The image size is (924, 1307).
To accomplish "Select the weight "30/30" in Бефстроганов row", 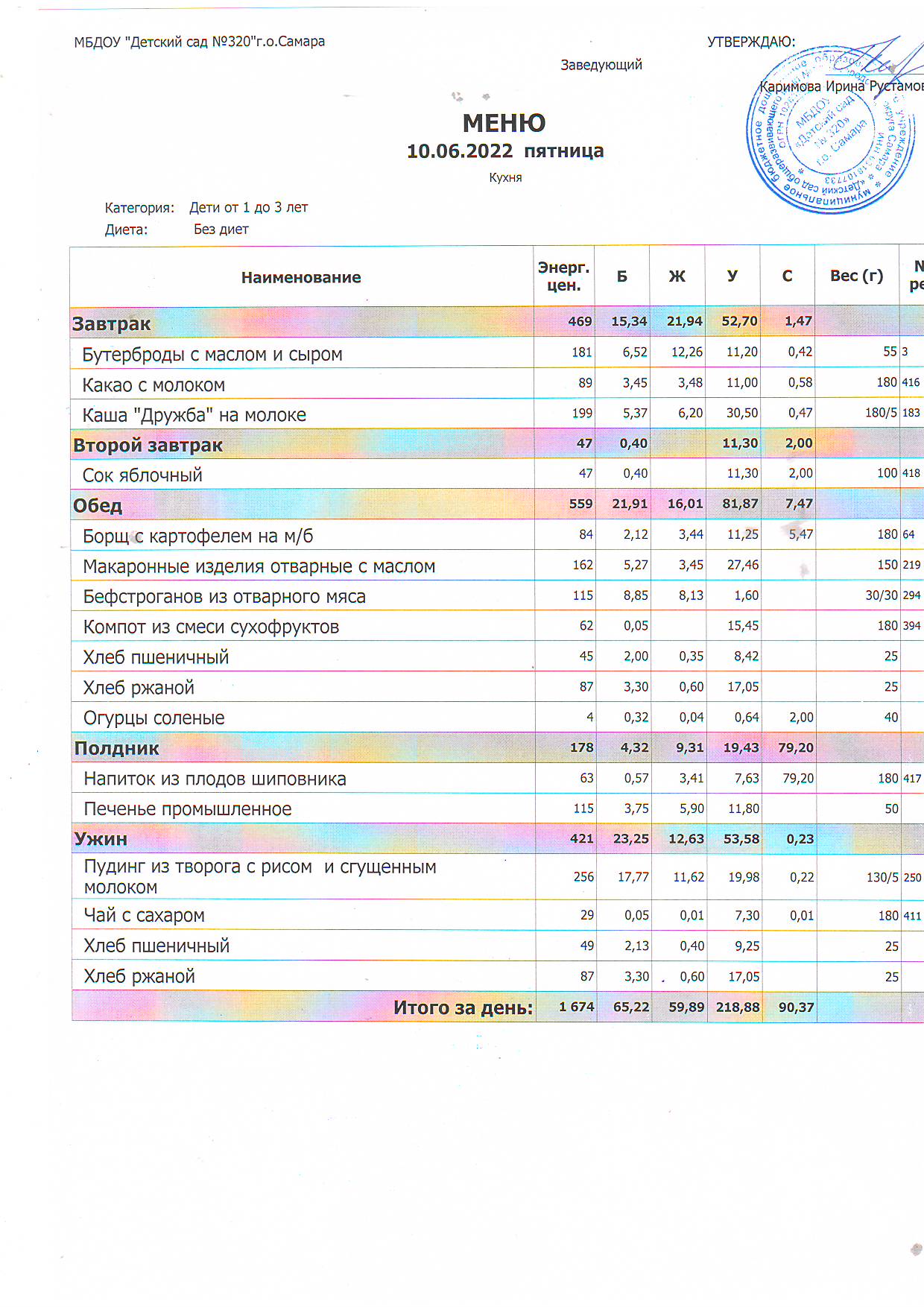I will tap(882, 595).
